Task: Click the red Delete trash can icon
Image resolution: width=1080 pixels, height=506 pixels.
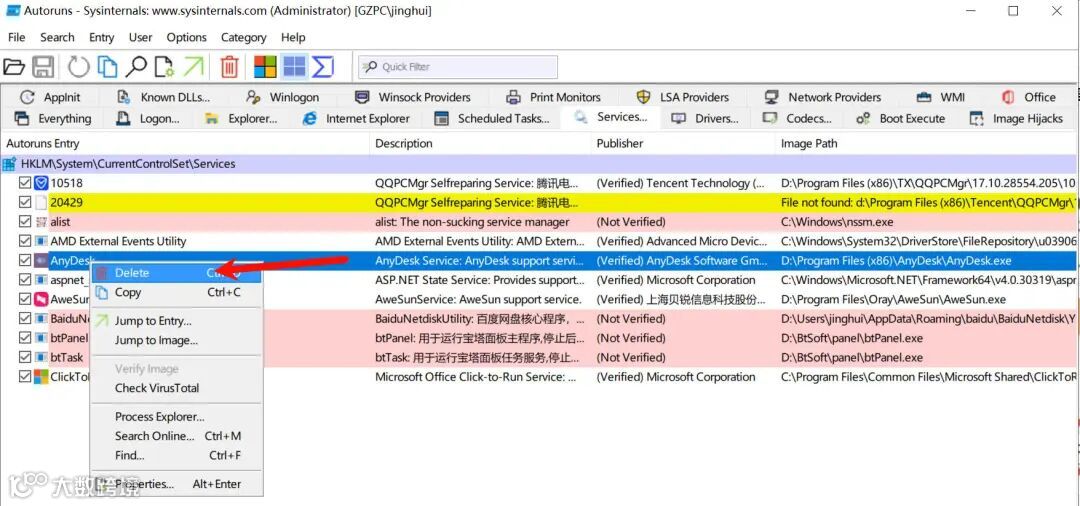Action: (229, 67)
